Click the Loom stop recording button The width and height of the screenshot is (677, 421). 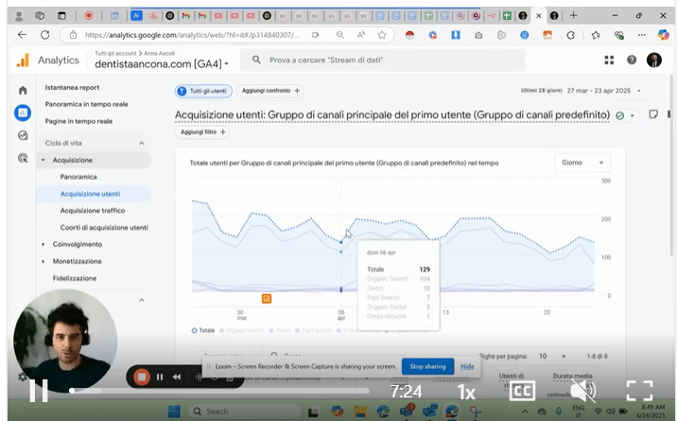click(141, 377)
